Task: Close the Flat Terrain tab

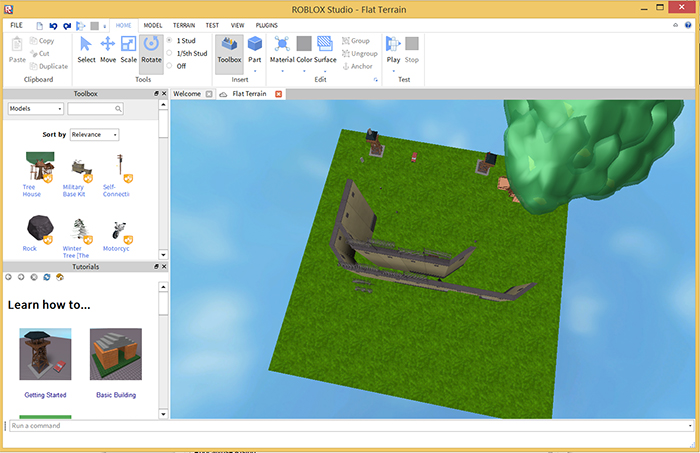Action: (x=279, y=94)
